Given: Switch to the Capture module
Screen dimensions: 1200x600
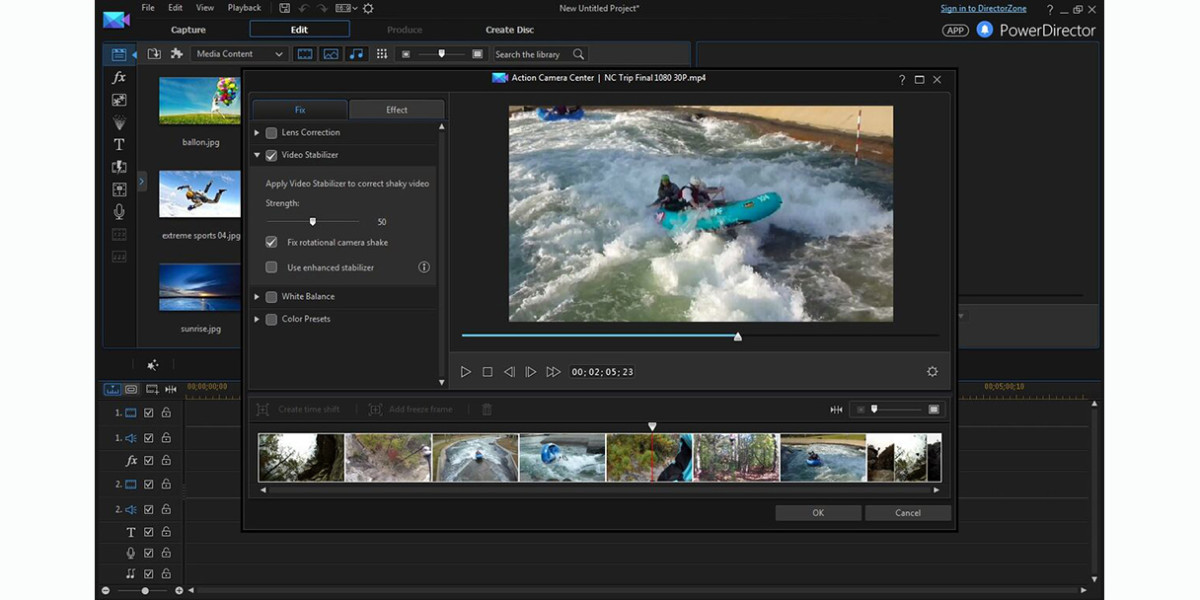Looking at the screenshot, I should [188, 30].
